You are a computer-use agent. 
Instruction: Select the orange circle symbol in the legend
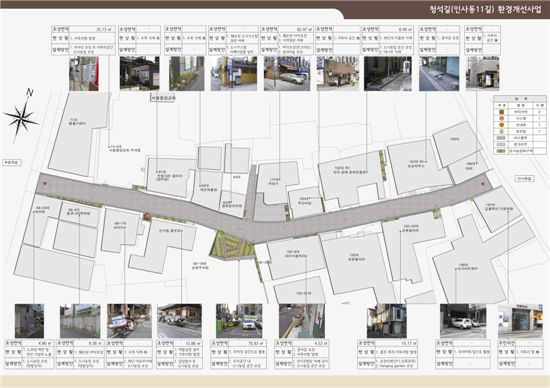click(502, 125)
